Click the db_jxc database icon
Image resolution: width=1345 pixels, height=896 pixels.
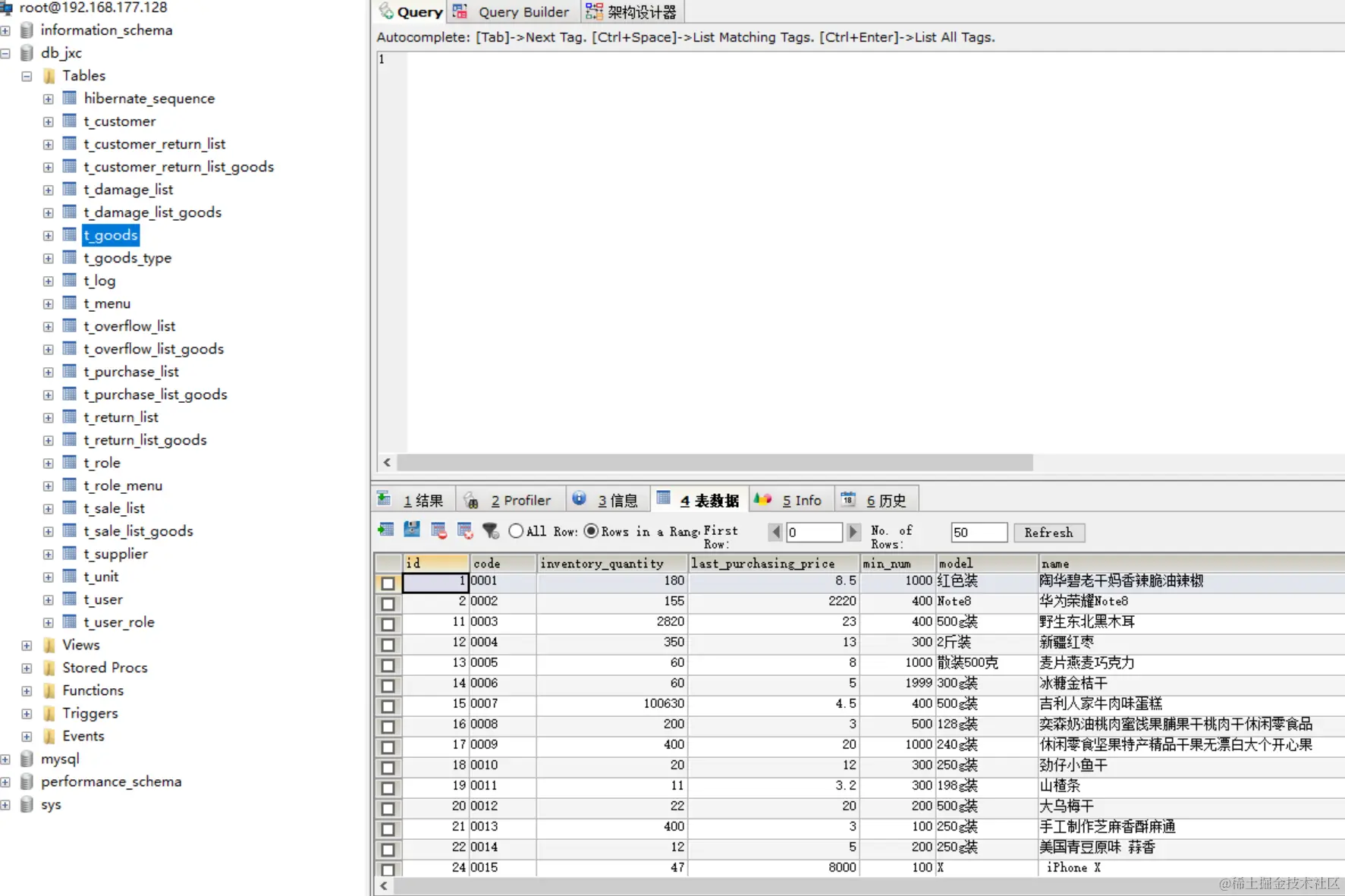click(27, 52)
